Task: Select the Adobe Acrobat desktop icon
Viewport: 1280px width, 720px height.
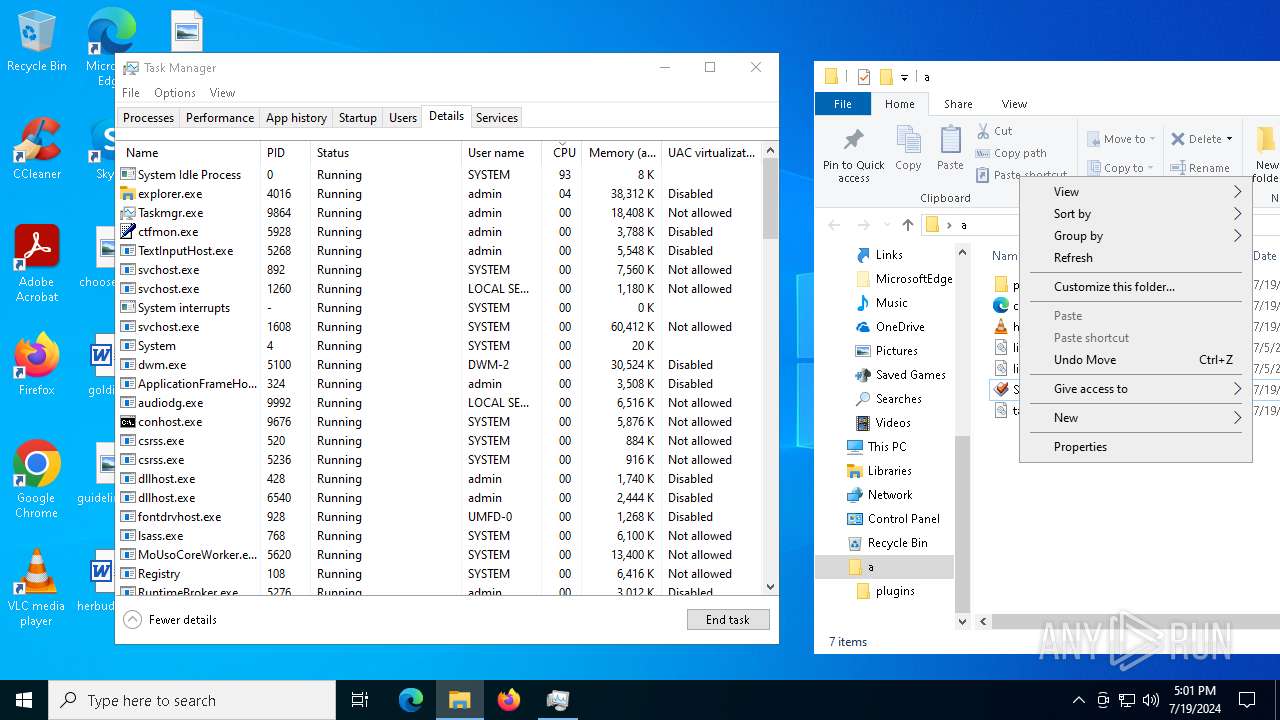Action: (x=36, y=264)
